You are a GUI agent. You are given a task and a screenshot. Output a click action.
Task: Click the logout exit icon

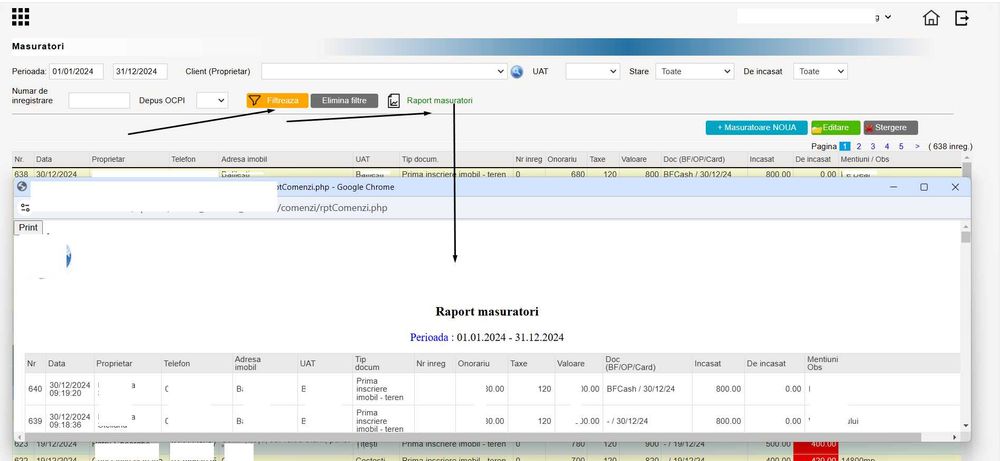point(962,18)
